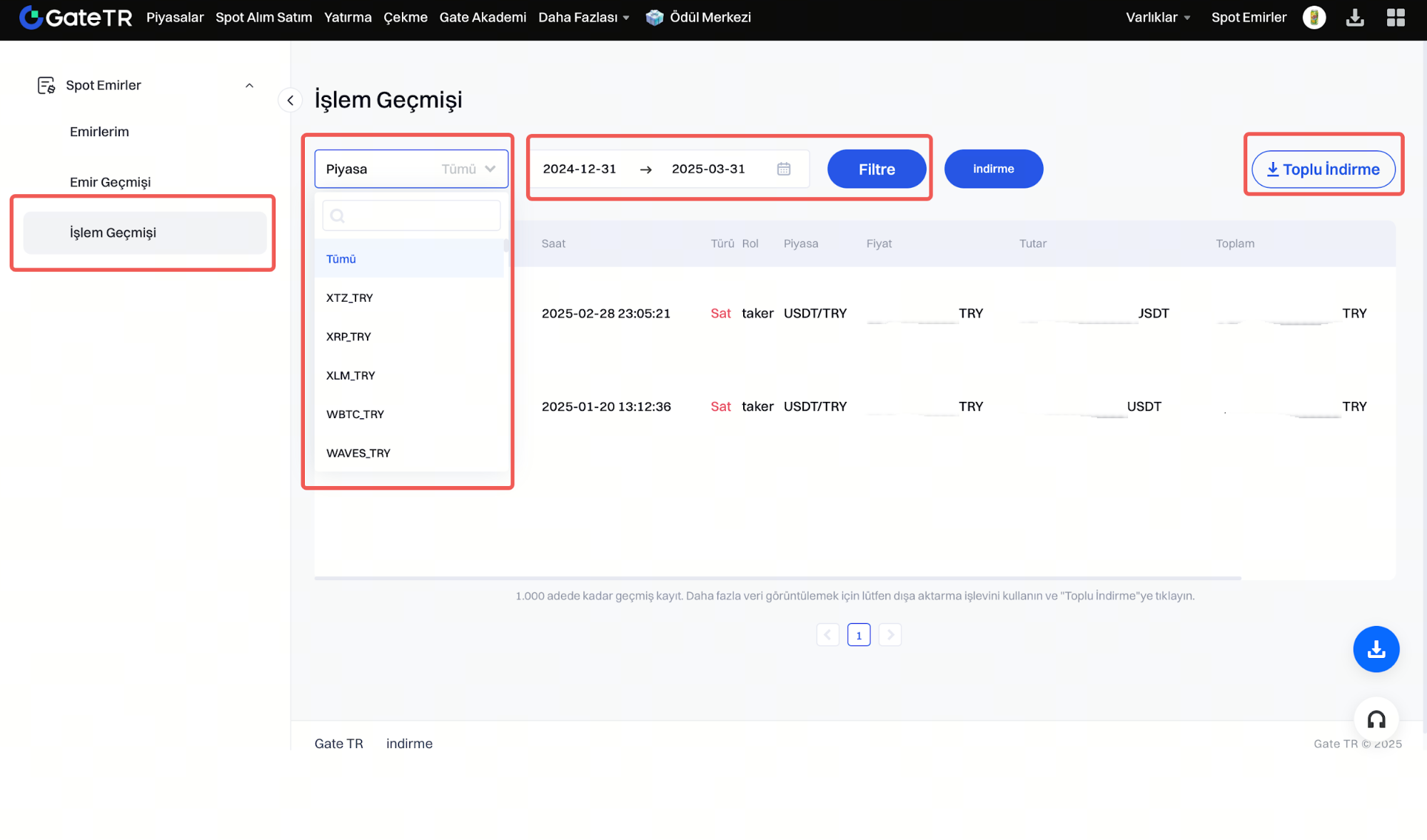The width and height of the screenshot is (1427, 840).
Task: Open the Emir Geçmişi sidebar item
Action: tap(110, 182)
